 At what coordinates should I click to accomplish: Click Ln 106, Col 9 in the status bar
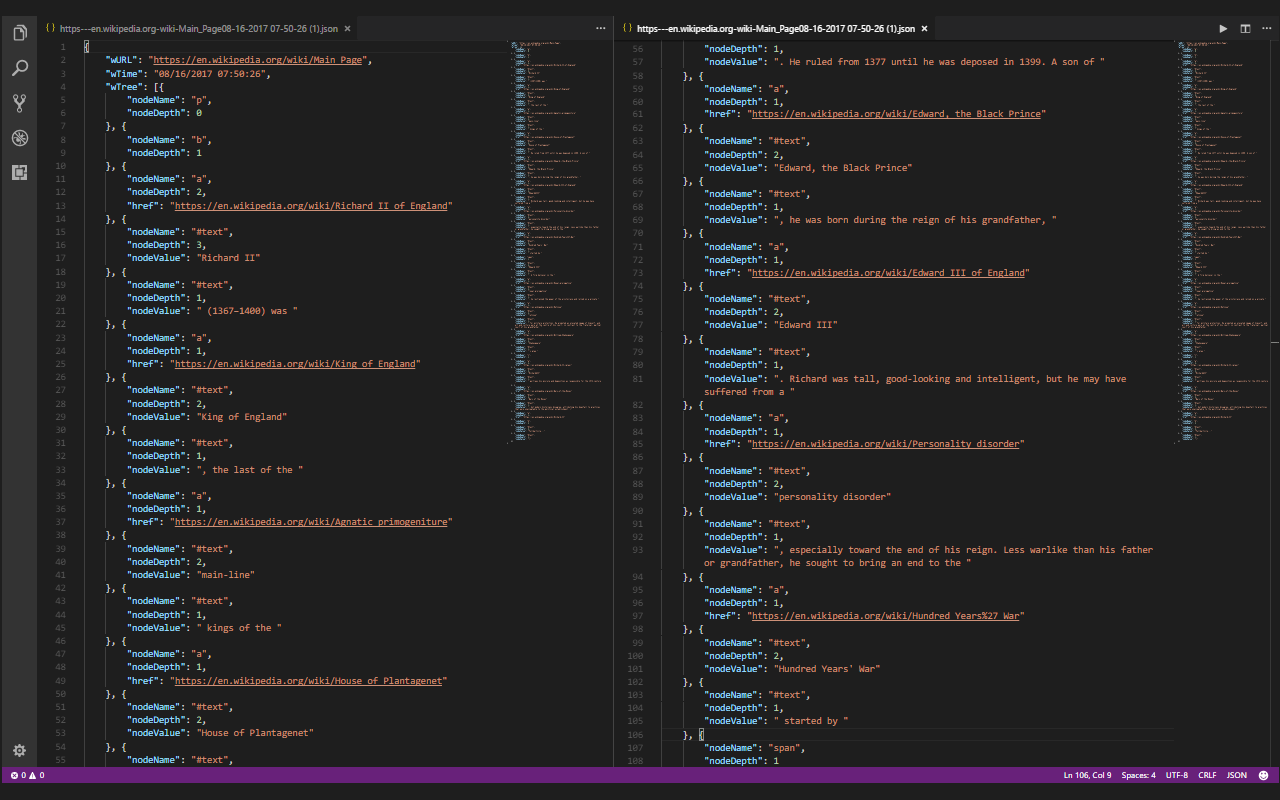point(1087,775)
